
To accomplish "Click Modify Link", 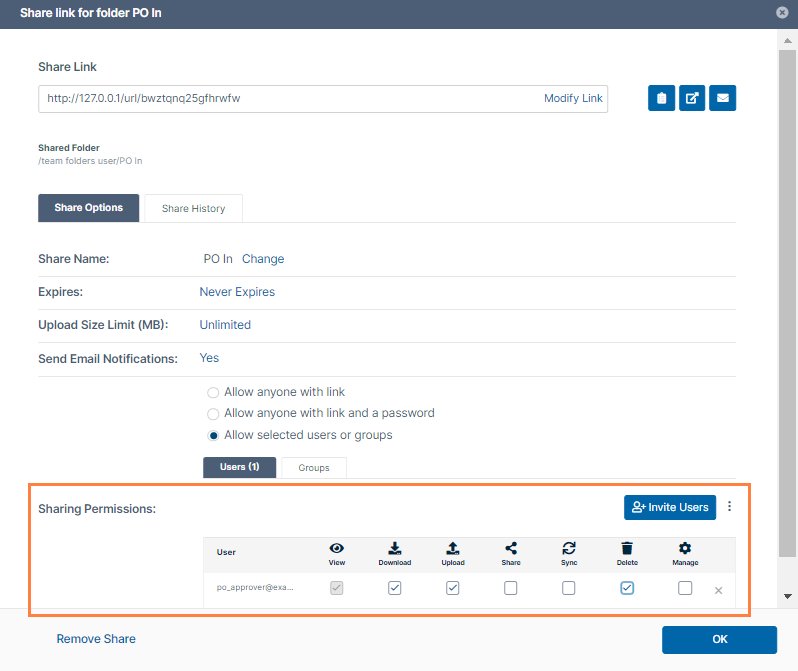I will click(x=573, y=98).
